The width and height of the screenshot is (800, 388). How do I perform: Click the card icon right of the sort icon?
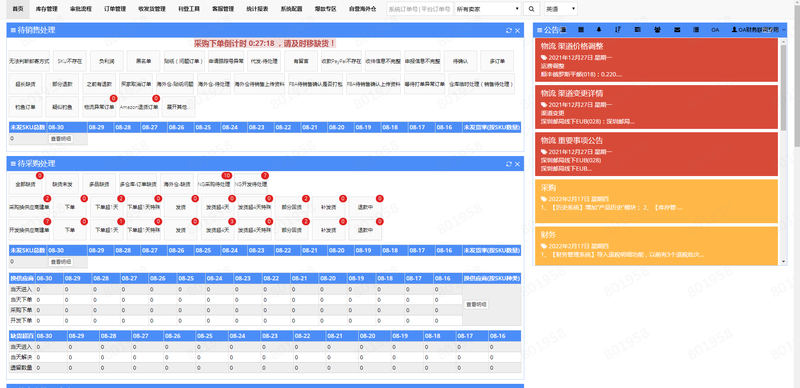(637, 30)
